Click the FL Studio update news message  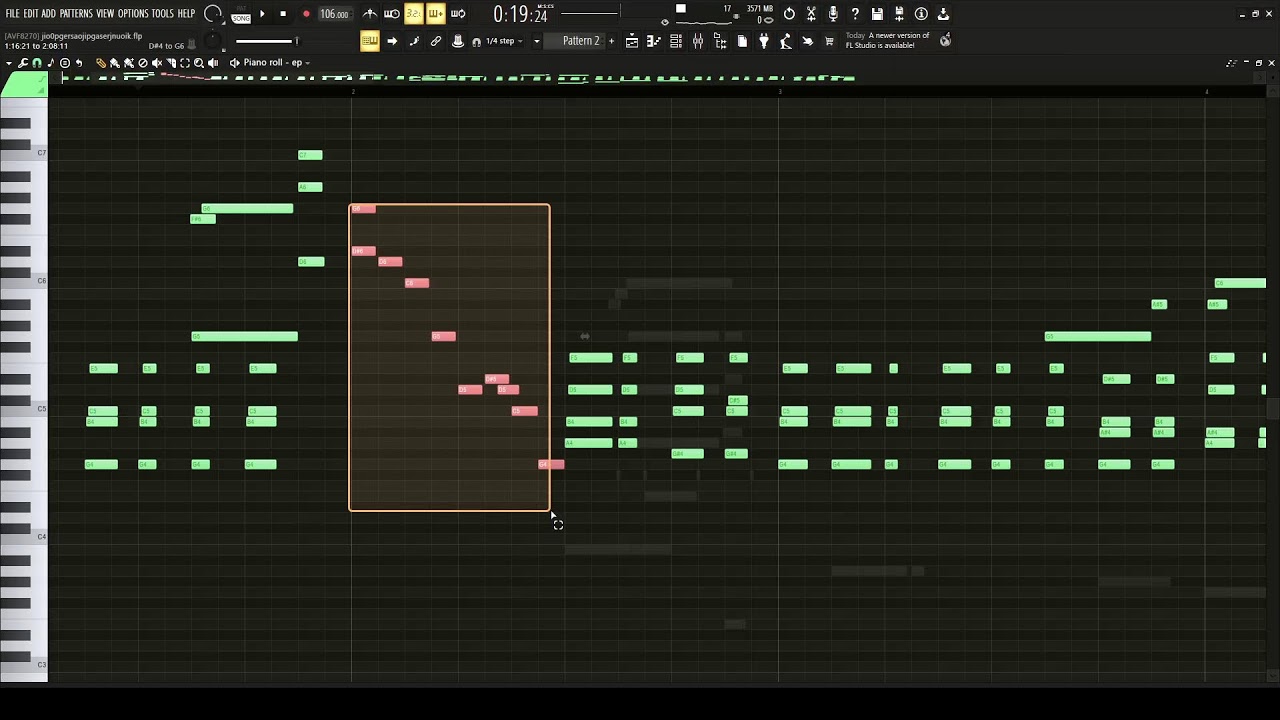(888, 40)
